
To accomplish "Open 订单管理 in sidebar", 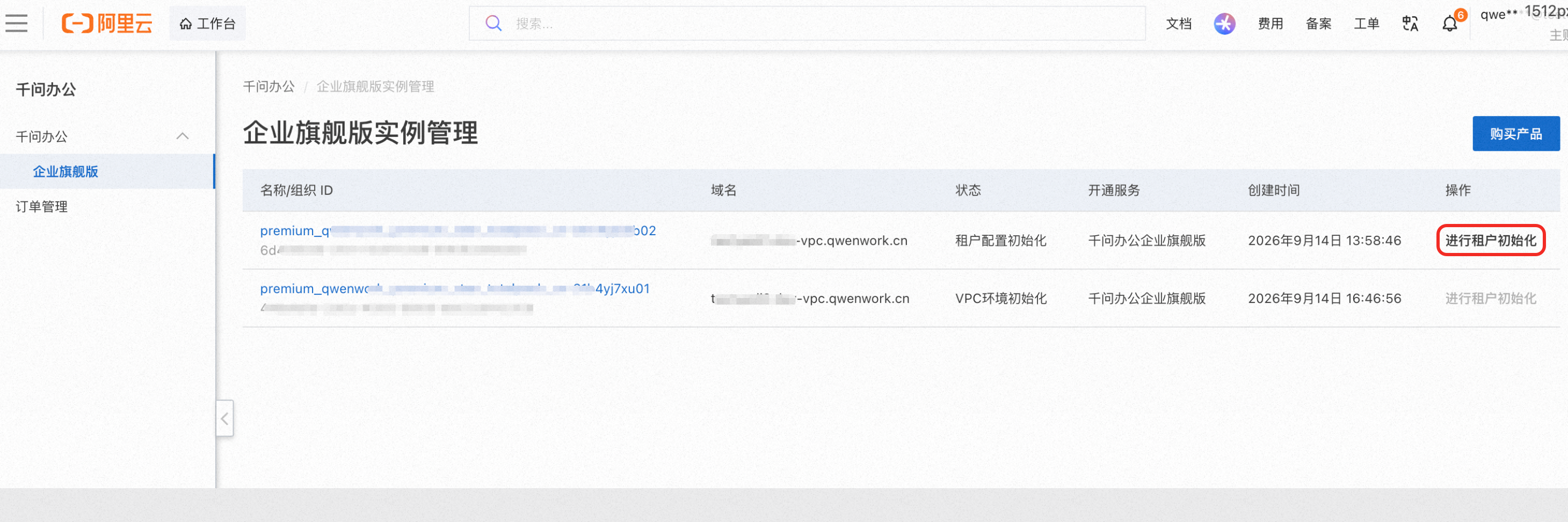I will pyautogui.click(x=41, y=206).
